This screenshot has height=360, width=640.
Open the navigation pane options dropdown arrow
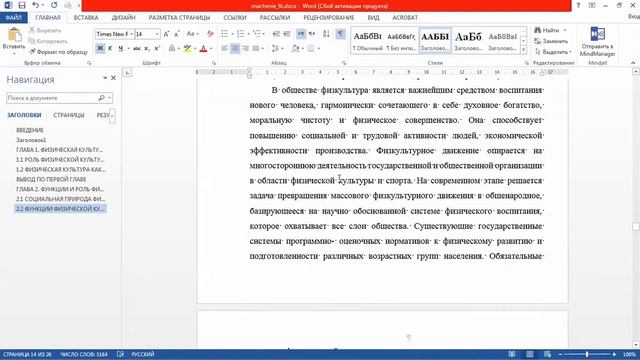(105, 78)
